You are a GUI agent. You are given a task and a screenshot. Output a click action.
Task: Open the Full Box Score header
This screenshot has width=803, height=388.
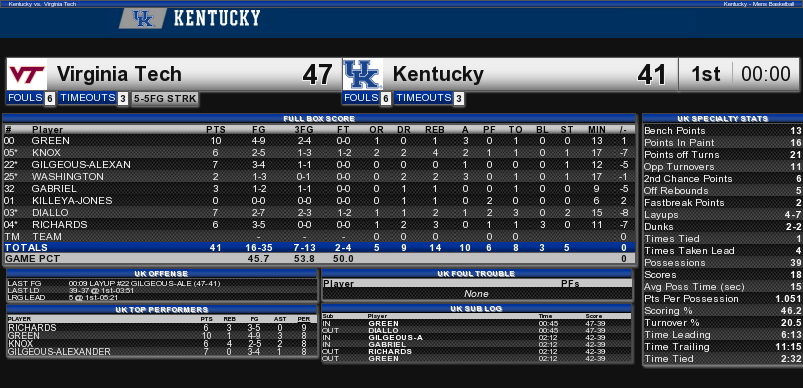pyautogui.click(x=319, y=119)
